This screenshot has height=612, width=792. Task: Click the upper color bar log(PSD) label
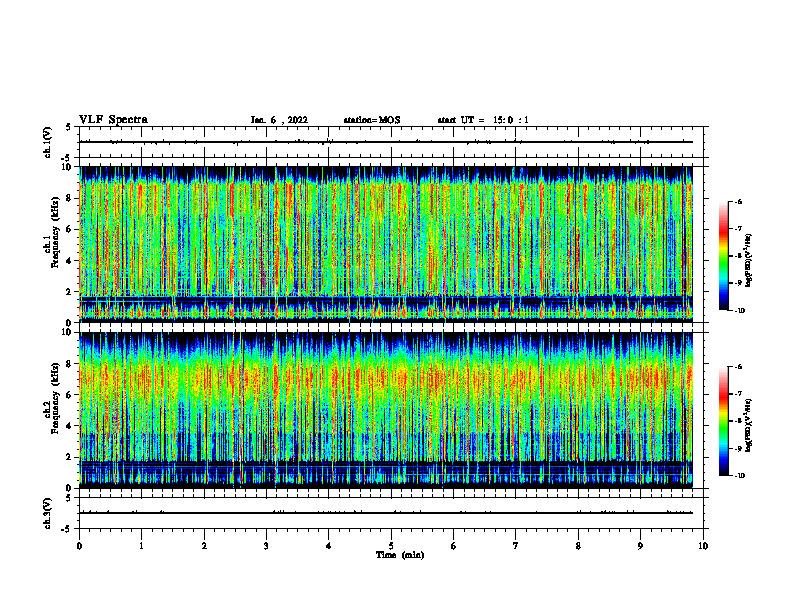(749, 260)
